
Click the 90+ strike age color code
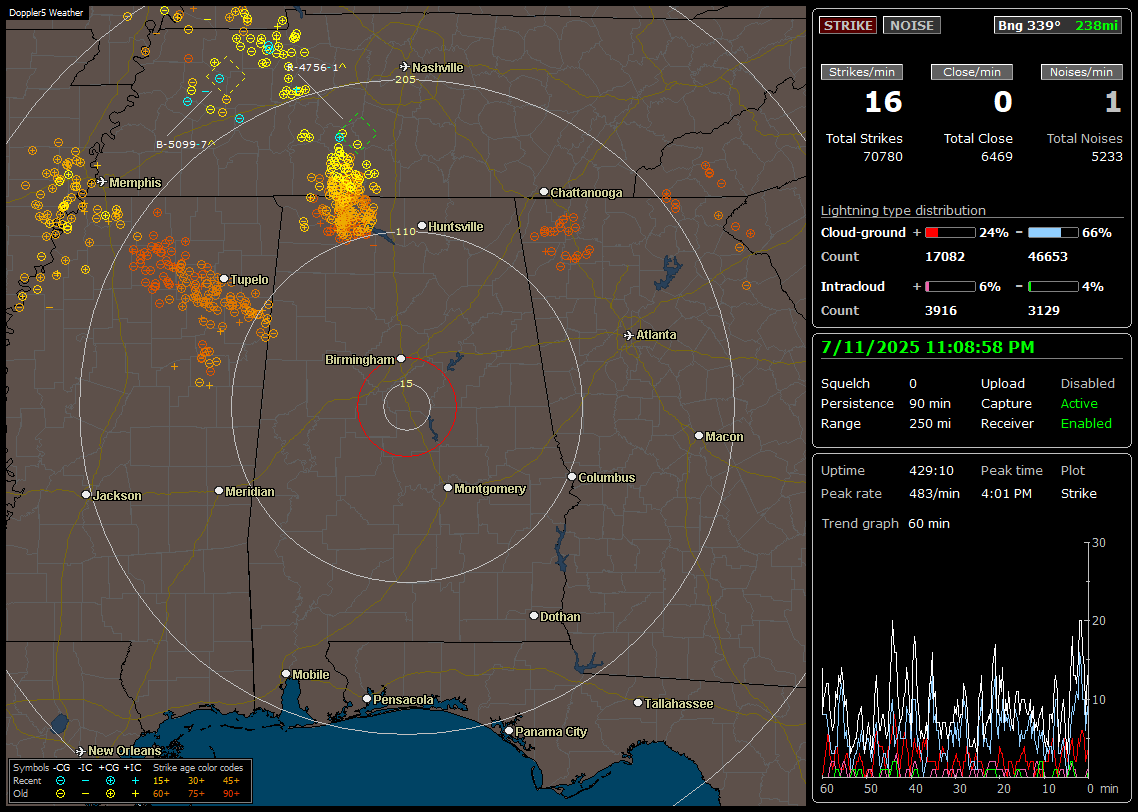(x=232, y=794)
